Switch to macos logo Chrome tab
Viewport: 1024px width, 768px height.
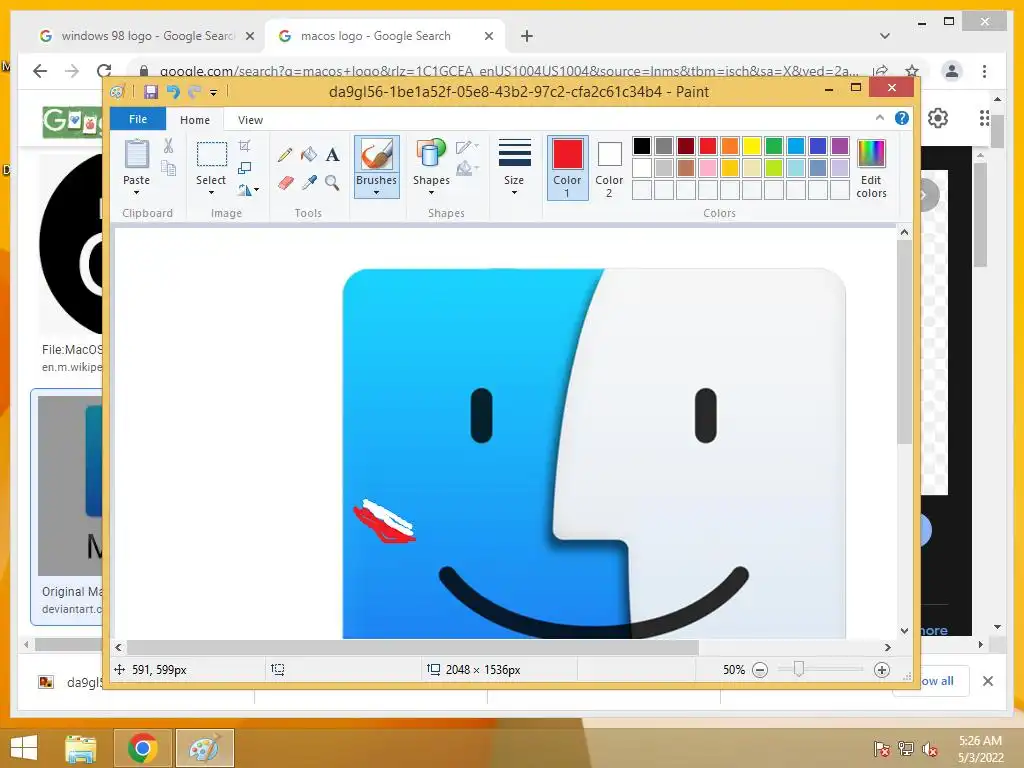click(385, 36)
